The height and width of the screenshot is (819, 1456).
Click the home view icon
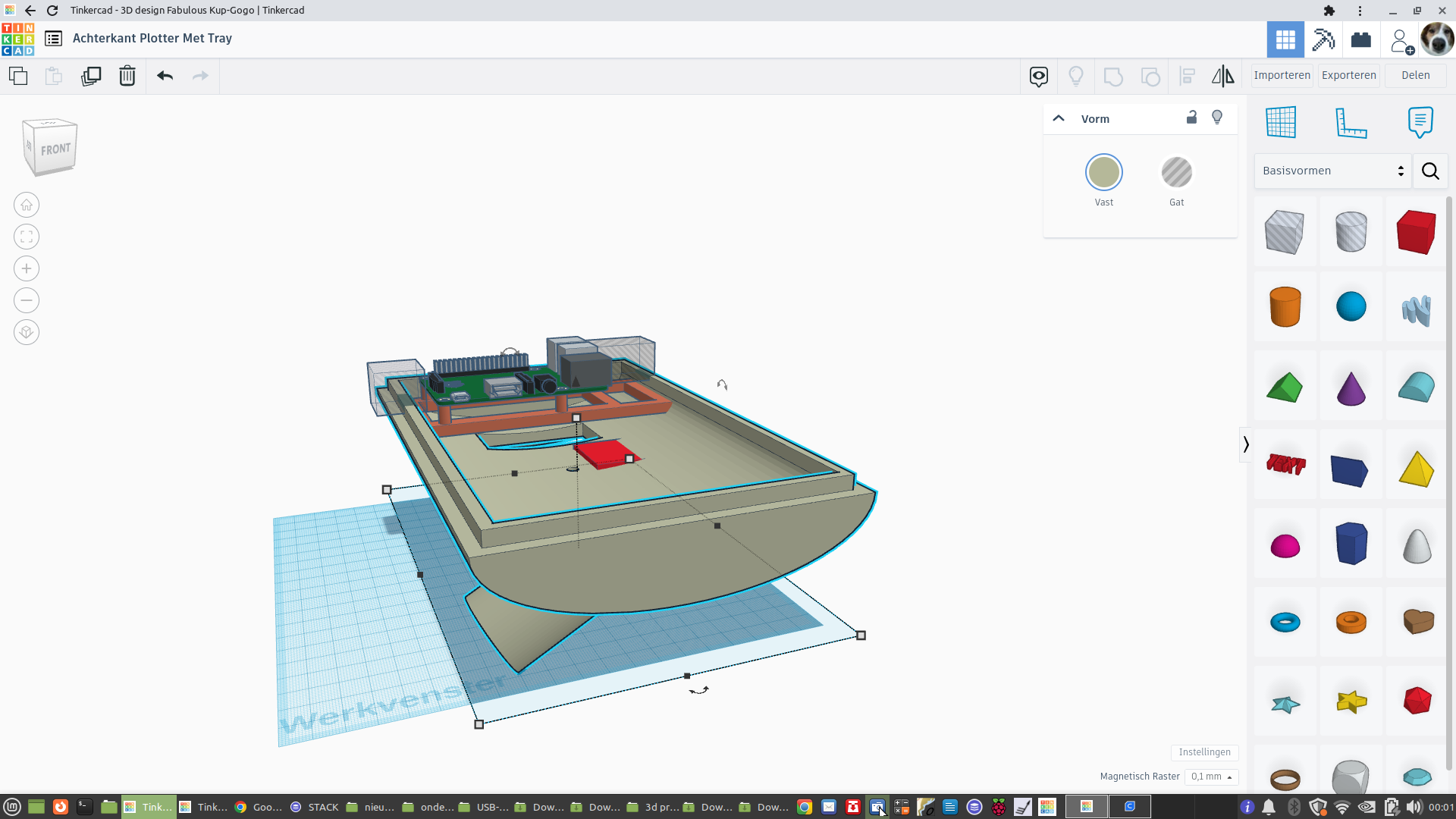click(27, 205)
